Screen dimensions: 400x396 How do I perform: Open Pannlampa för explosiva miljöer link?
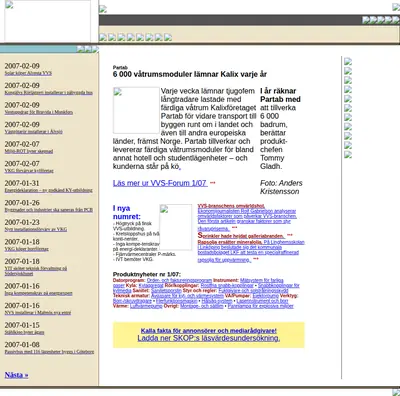pos(261,306)
